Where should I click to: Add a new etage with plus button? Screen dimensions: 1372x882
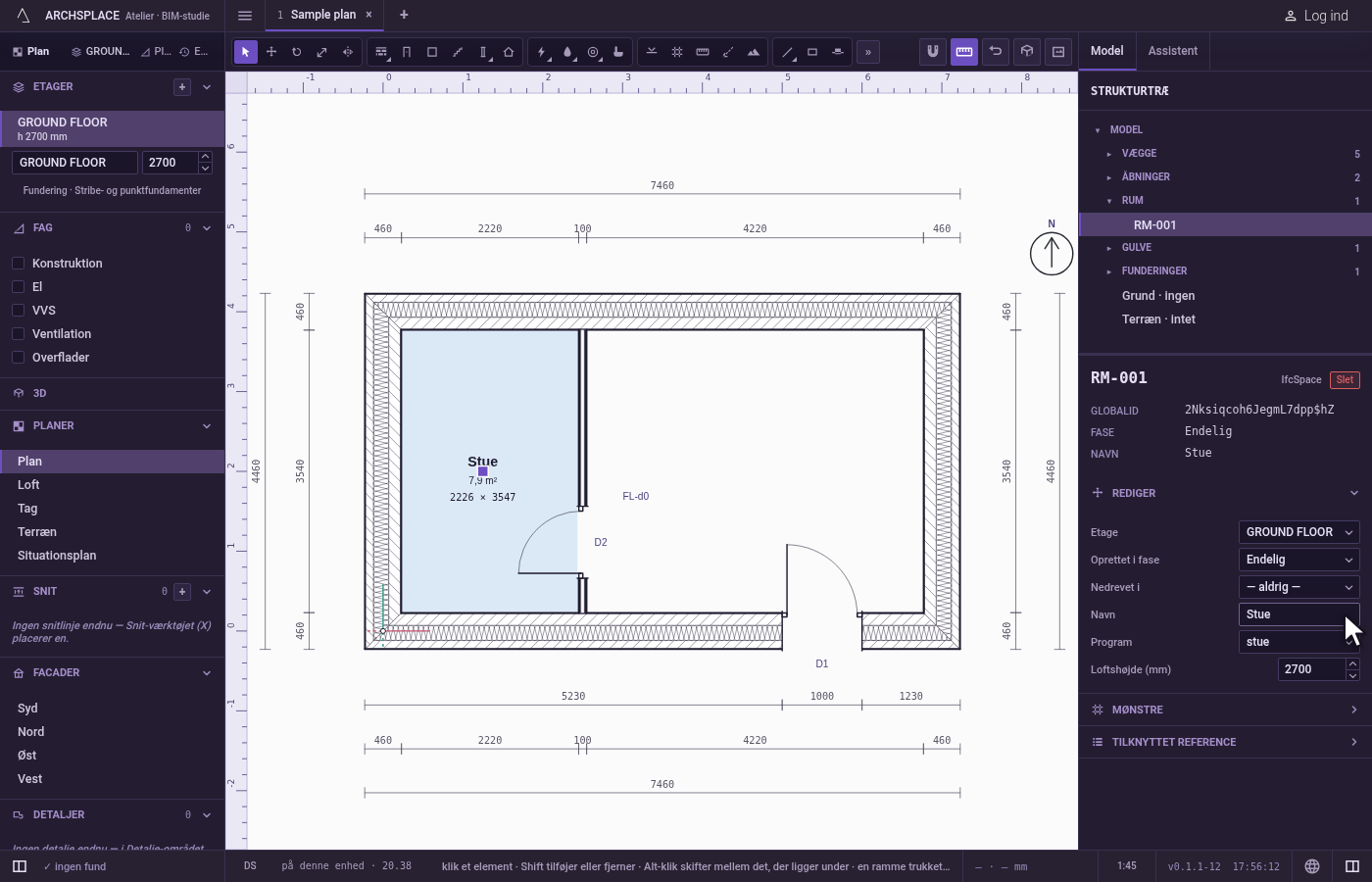182,87
